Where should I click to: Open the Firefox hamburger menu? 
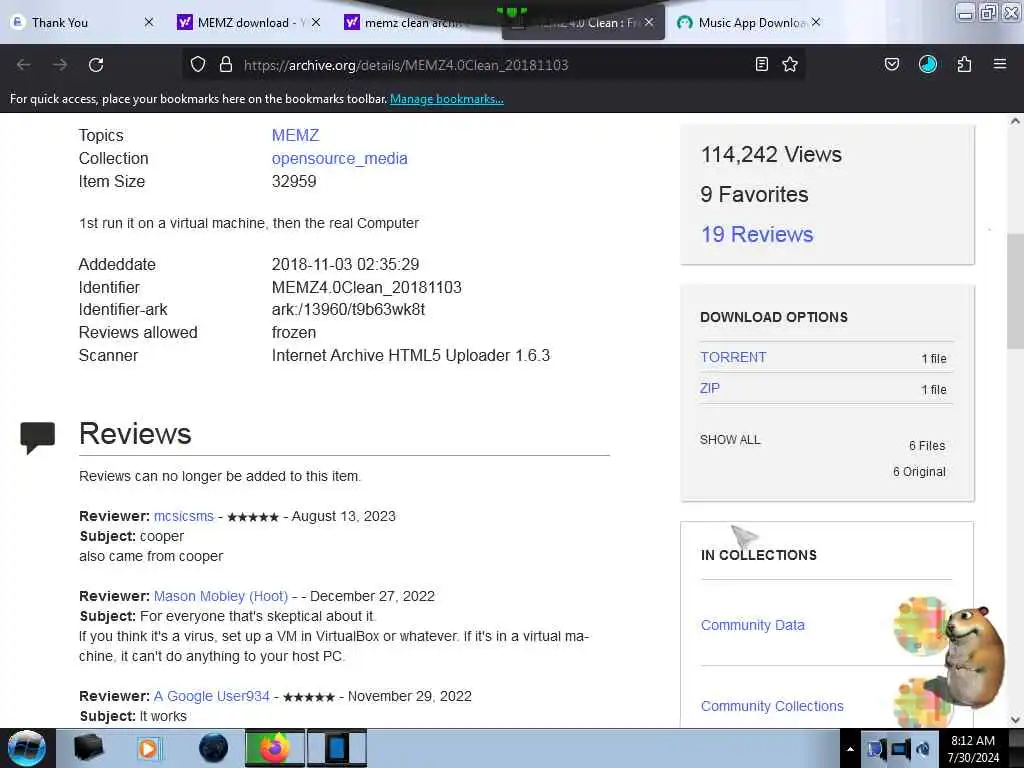click(999, 64)
